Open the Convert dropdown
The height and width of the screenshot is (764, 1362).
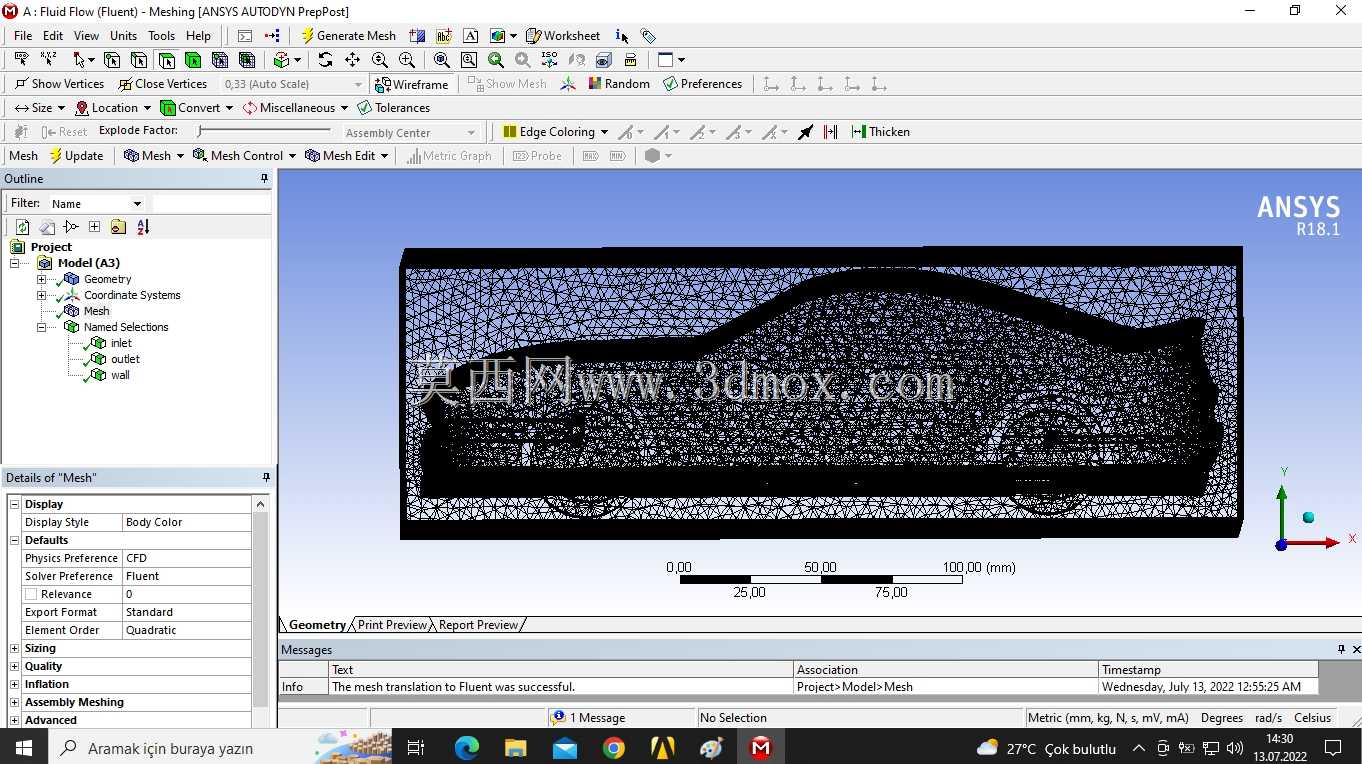pos(196,108)
